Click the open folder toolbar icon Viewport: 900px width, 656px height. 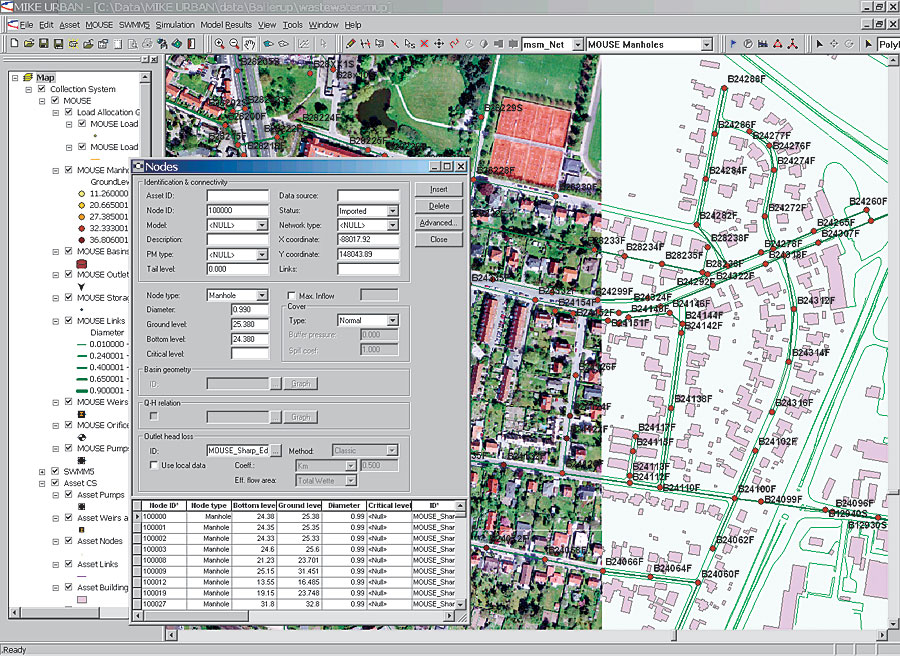[29, 44]
